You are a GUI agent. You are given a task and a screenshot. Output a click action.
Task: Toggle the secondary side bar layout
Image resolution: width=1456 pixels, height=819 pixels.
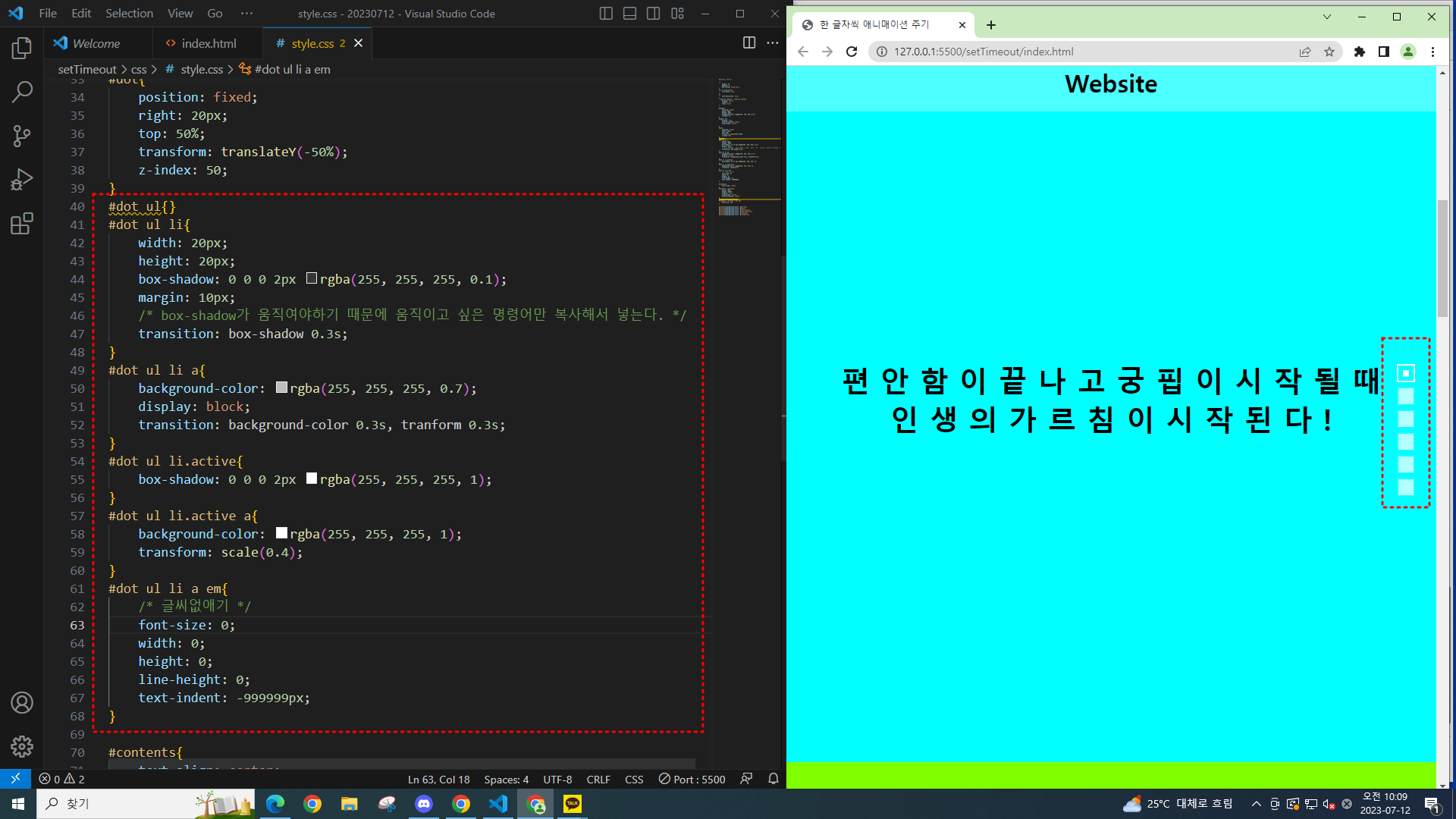click(653, 14)
